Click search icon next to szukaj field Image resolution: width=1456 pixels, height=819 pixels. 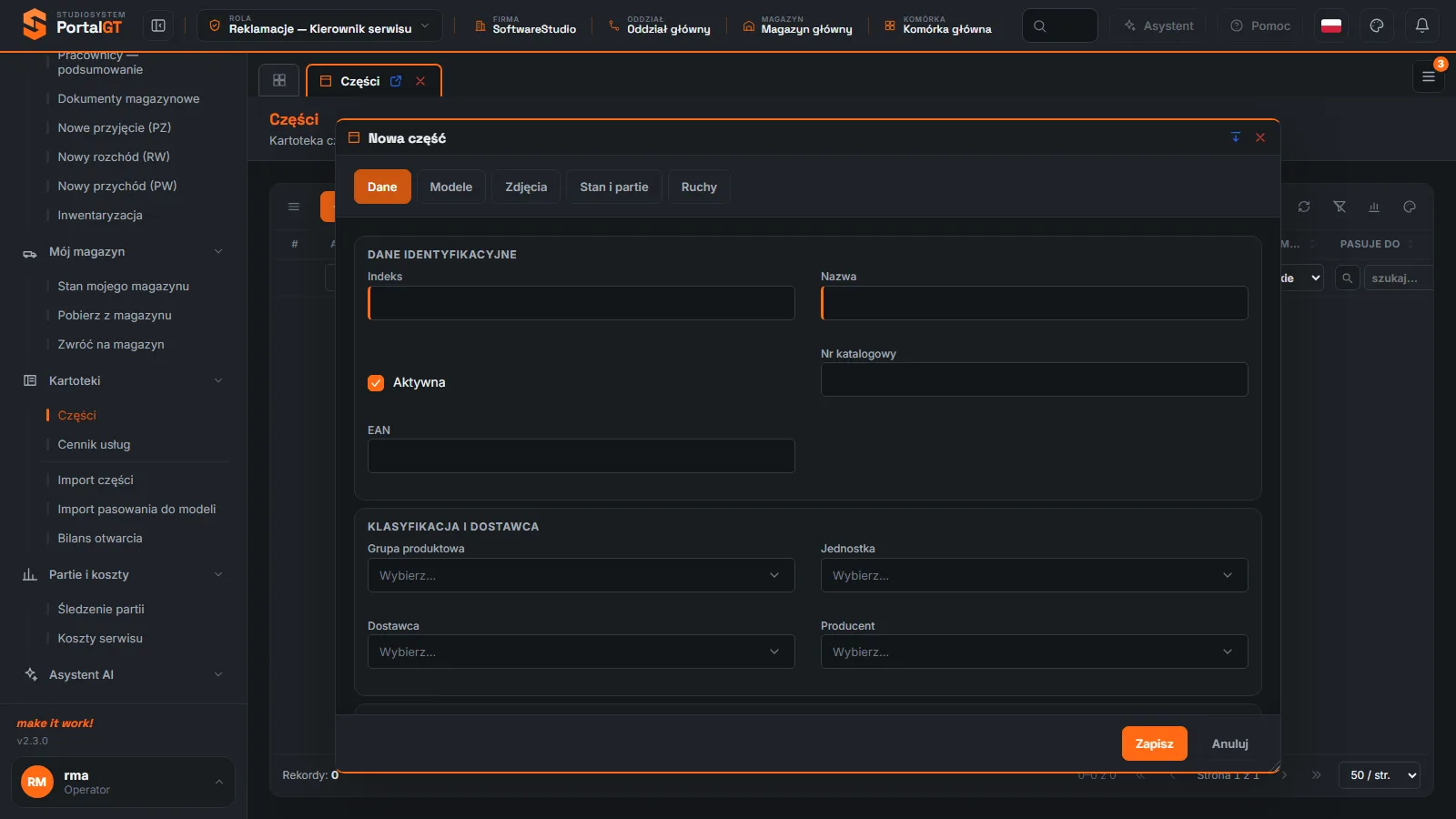click(x=1347, y=278)
